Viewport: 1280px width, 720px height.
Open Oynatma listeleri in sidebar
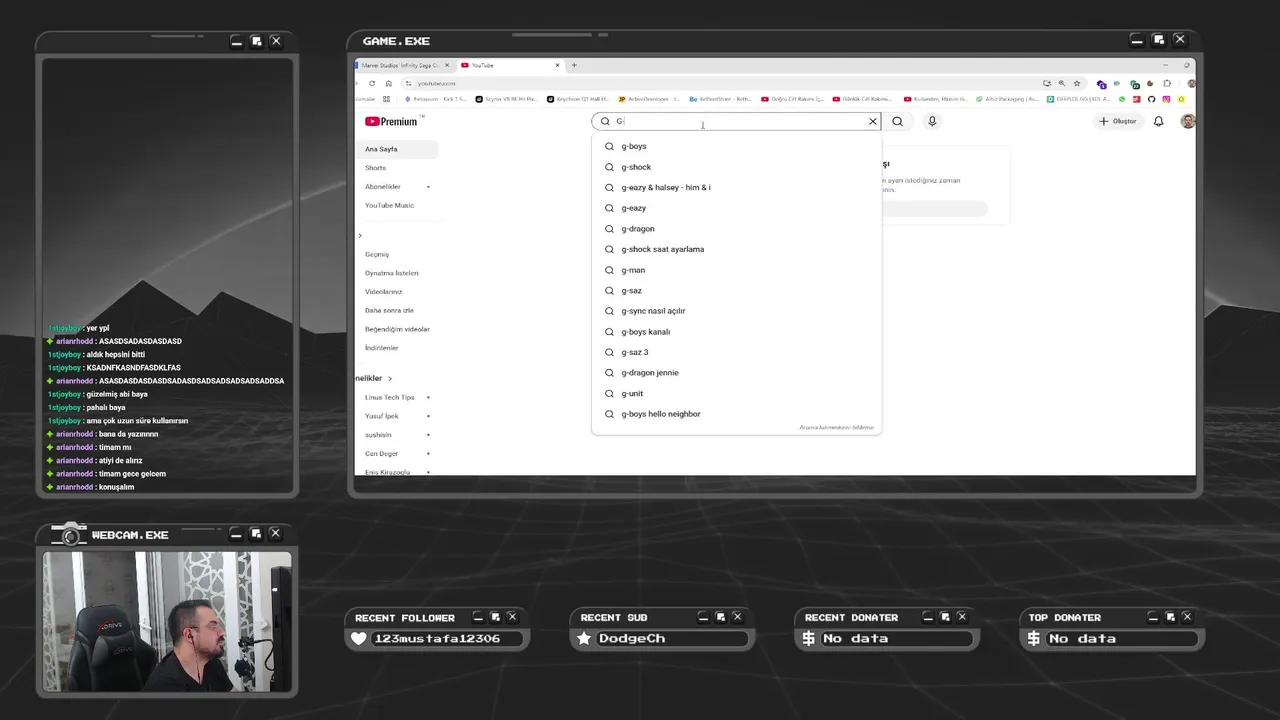point(392,273)
